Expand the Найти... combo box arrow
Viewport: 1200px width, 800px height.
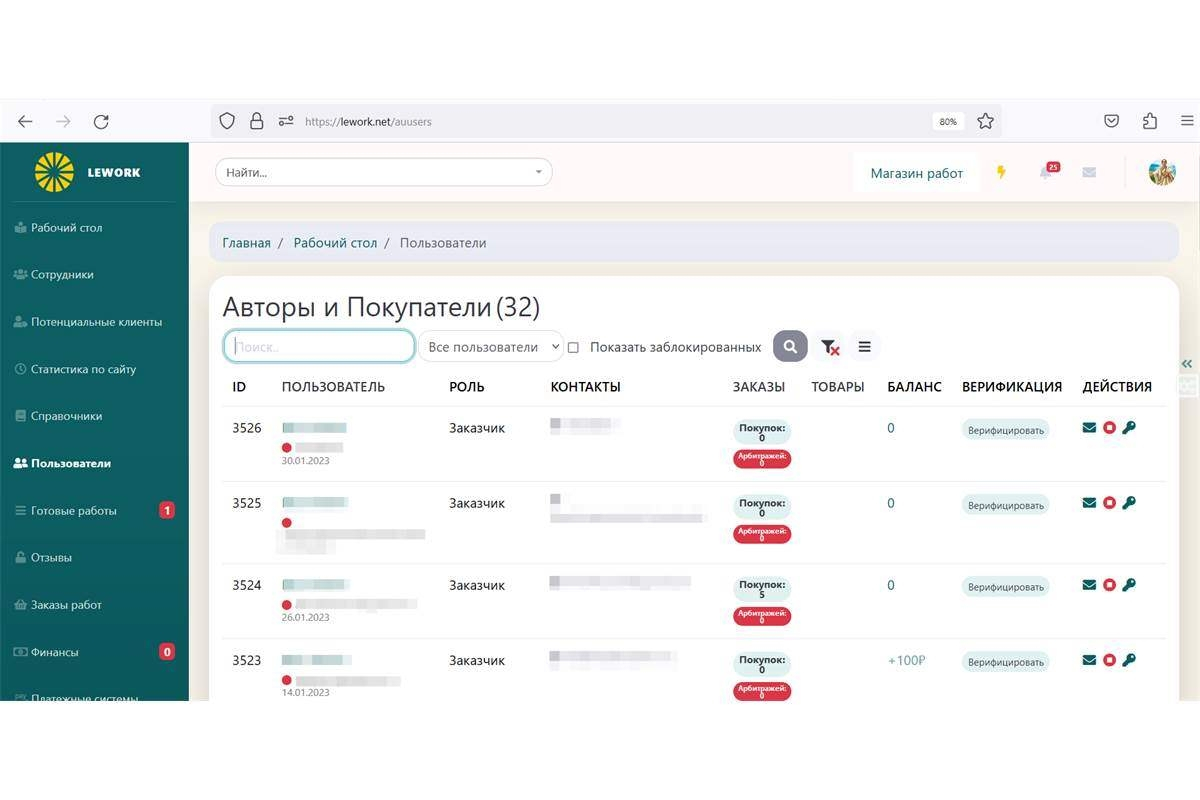[538, 172]
